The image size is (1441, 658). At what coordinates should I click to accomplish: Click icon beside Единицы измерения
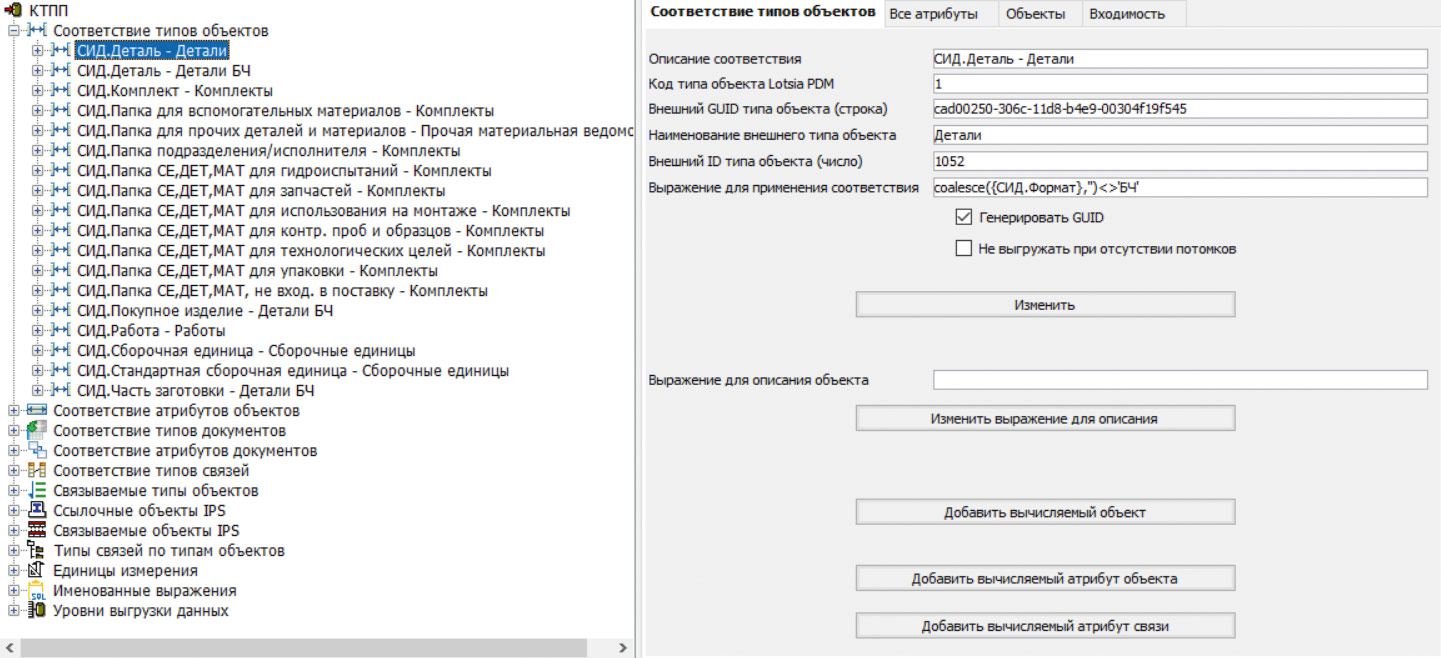37,571
